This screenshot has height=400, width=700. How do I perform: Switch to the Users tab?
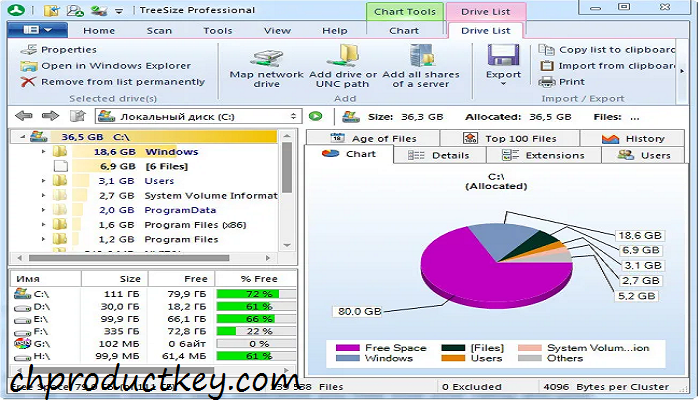click(643, 155)
